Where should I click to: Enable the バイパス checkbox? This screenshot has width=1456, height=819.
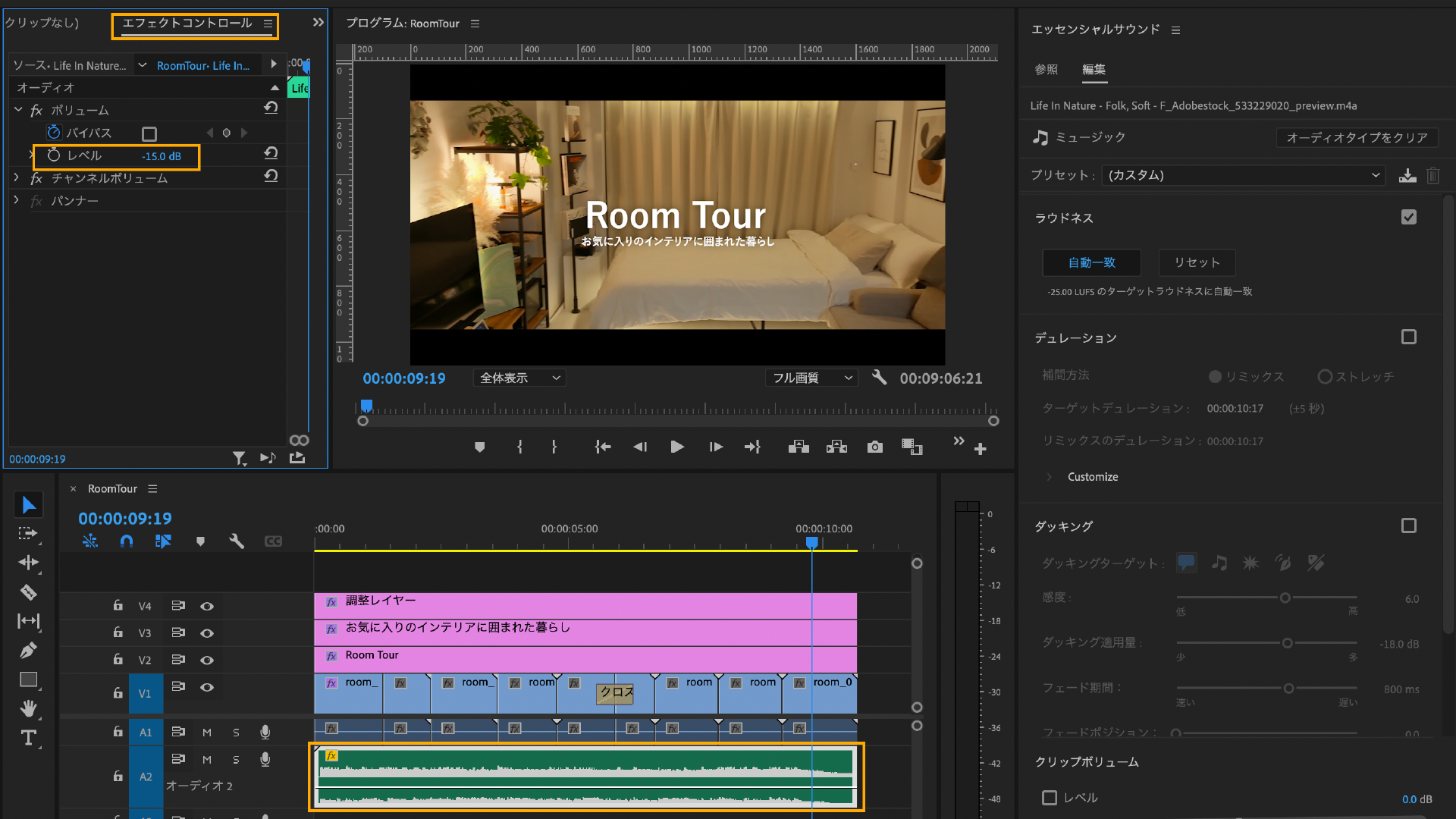[x=149, y=134]
